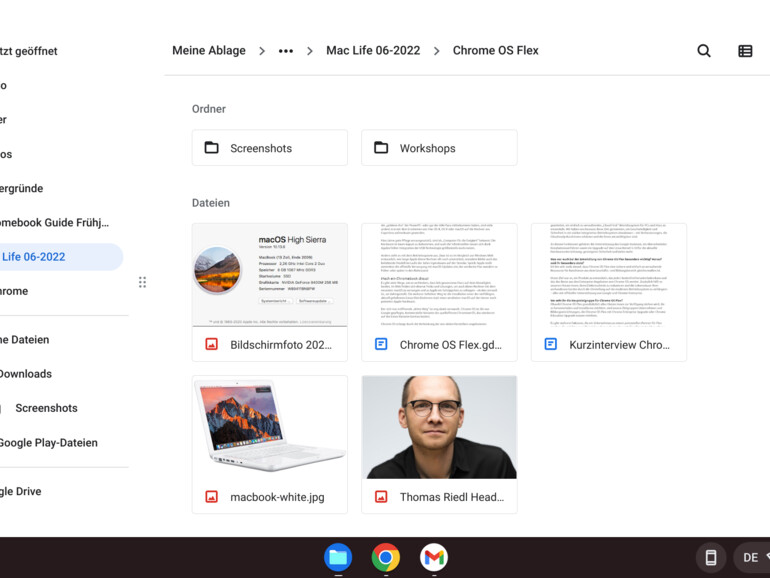Launch Chrome browser from shelf
770x578 pixels.
(385, 557)
